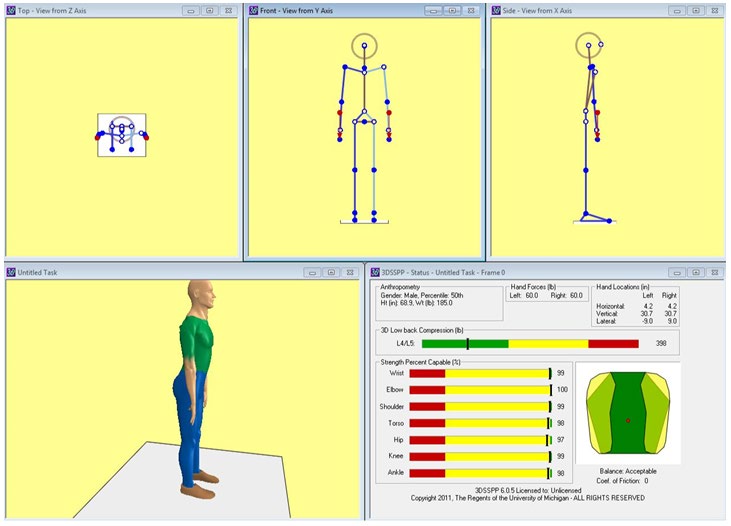This screenshot has height=526, width=731.
Task: Select the head center joint in Side view
Action: coord(589,46)
